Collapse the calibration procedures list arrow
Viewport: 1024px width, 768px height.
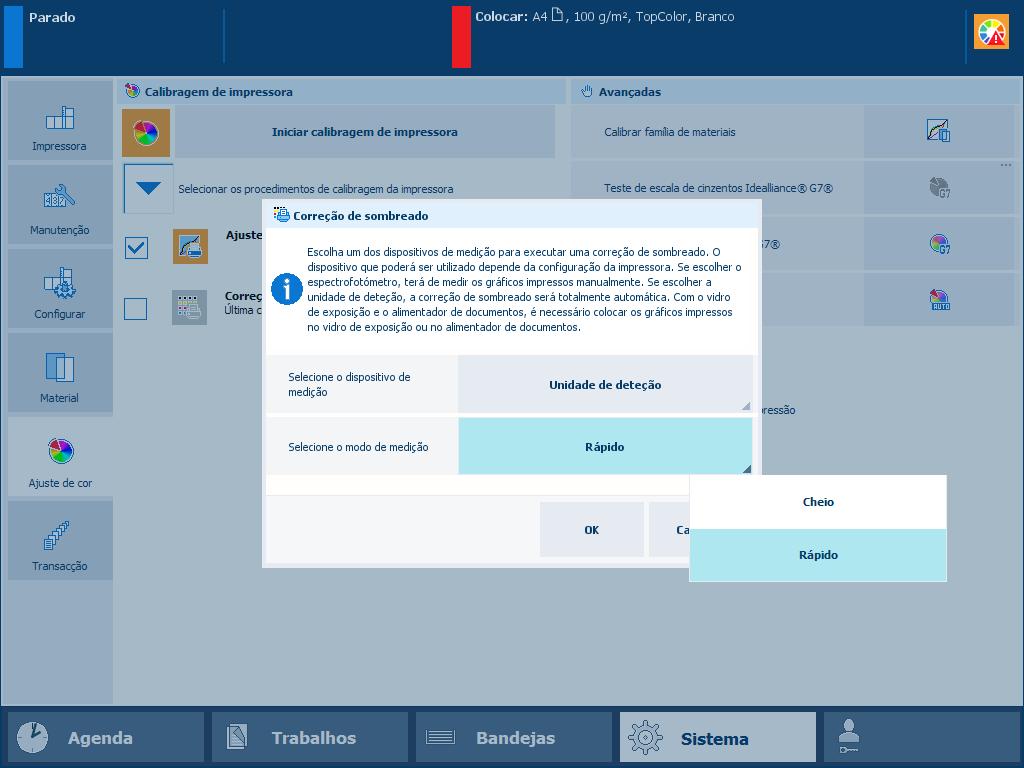pos(148,188)
